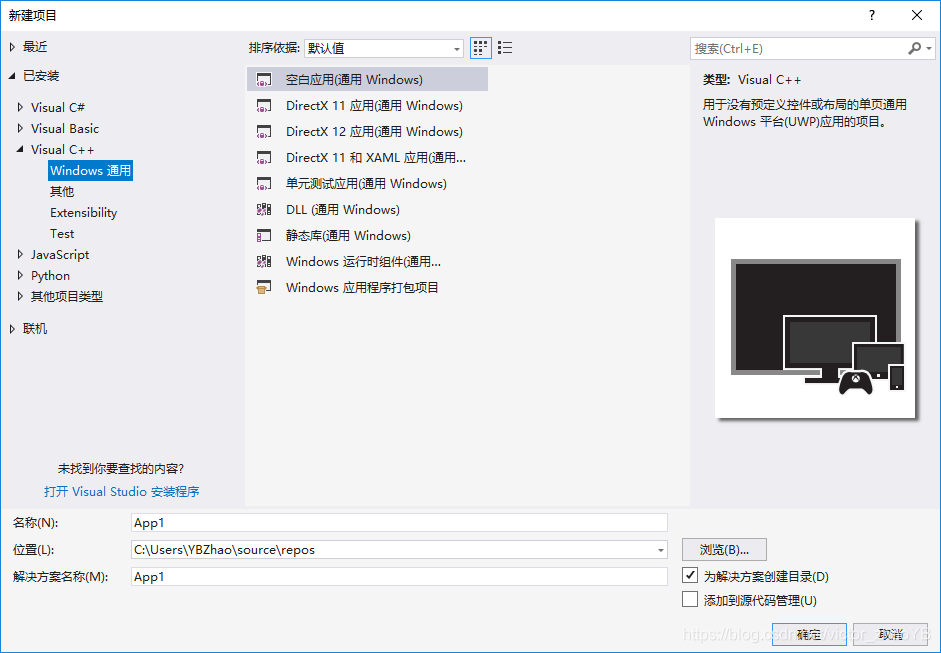This screenshot has height=653, width=941.
Task: Open the help question mark button
Action: pos(872,16)
